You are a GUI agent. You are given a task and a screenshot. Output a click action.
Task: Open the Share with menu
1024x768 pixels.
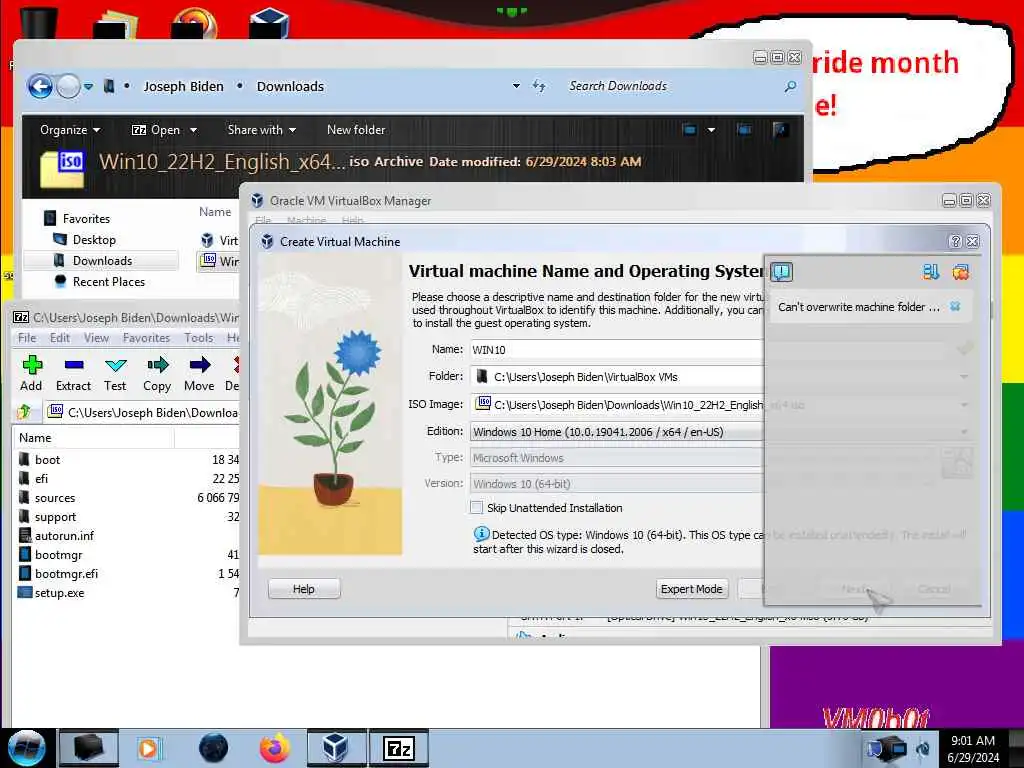[x=261, y=130]
